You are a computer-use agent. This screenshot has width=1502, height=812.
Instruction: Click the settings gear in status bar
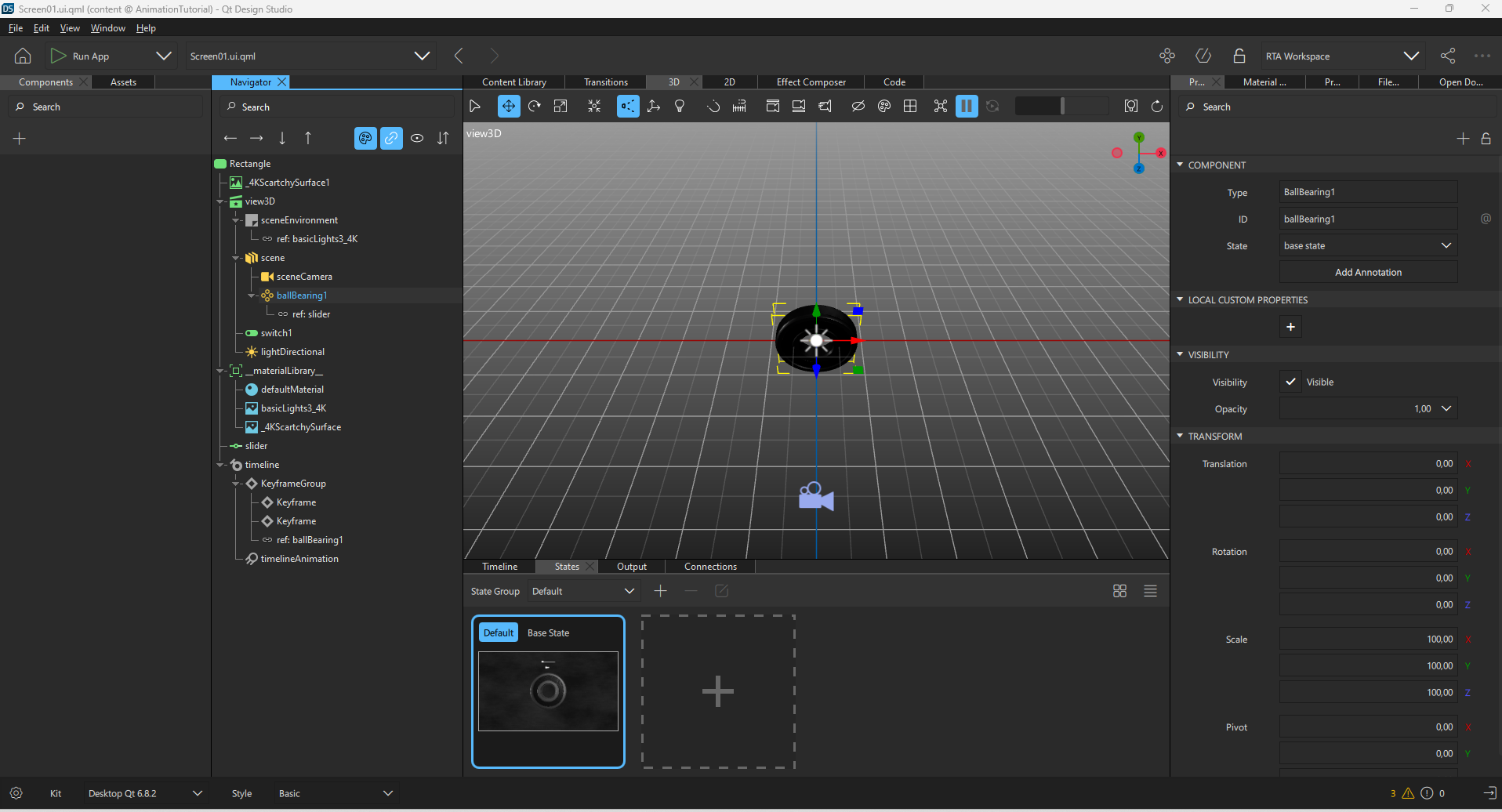click(x=16, y=793)
